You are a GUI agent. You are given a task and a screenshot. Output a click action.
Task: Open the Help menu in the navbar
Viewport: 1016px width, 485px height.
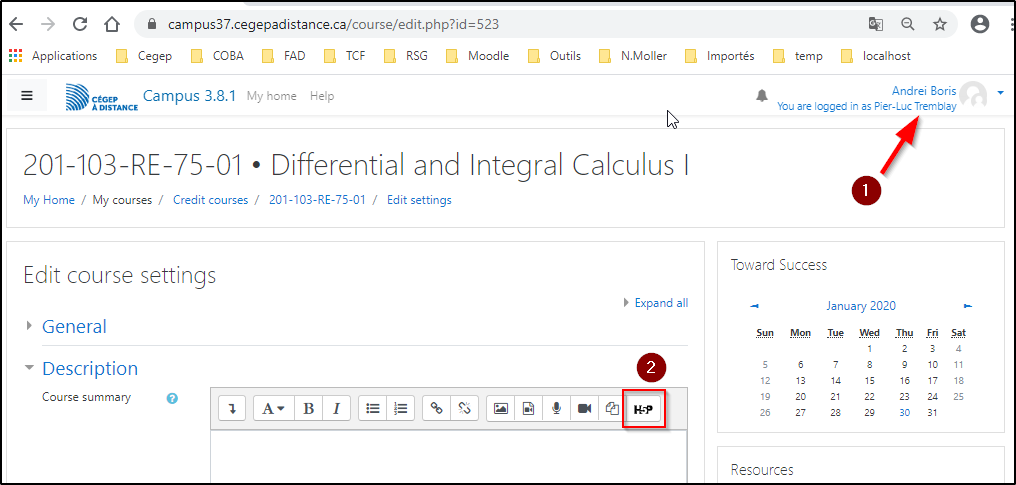(322, 96)
